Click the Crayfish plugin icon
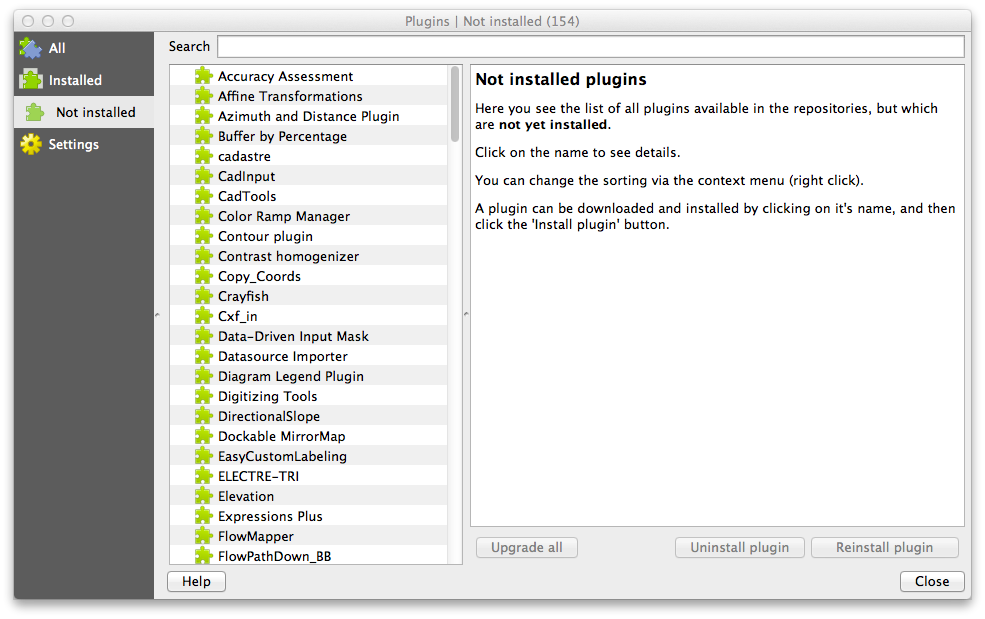This screenshot has height=619, width=985. pyautogui.click(x=204, y=296)
